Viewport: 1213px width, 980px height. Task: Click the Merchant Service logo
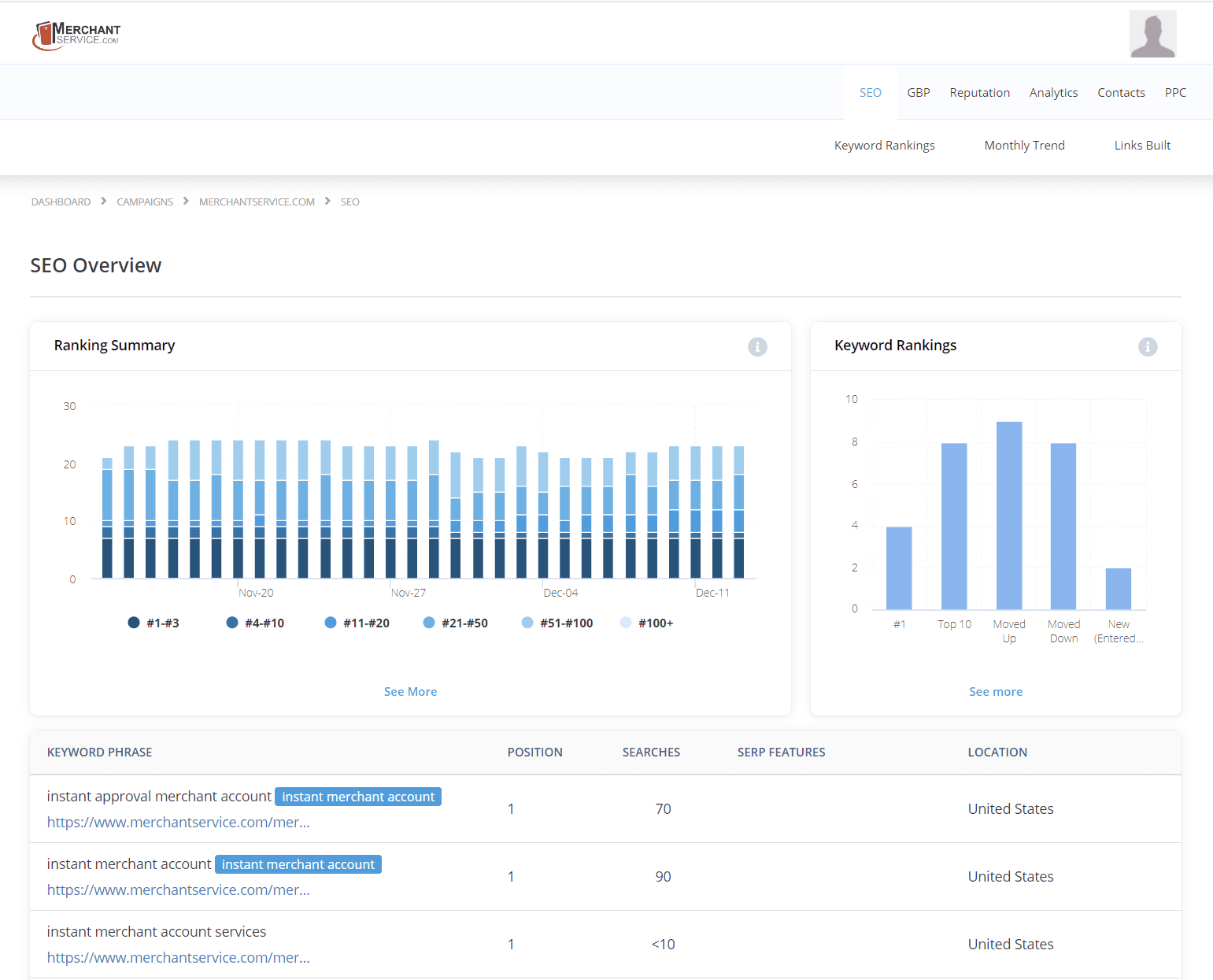click(x=76, y=35)
